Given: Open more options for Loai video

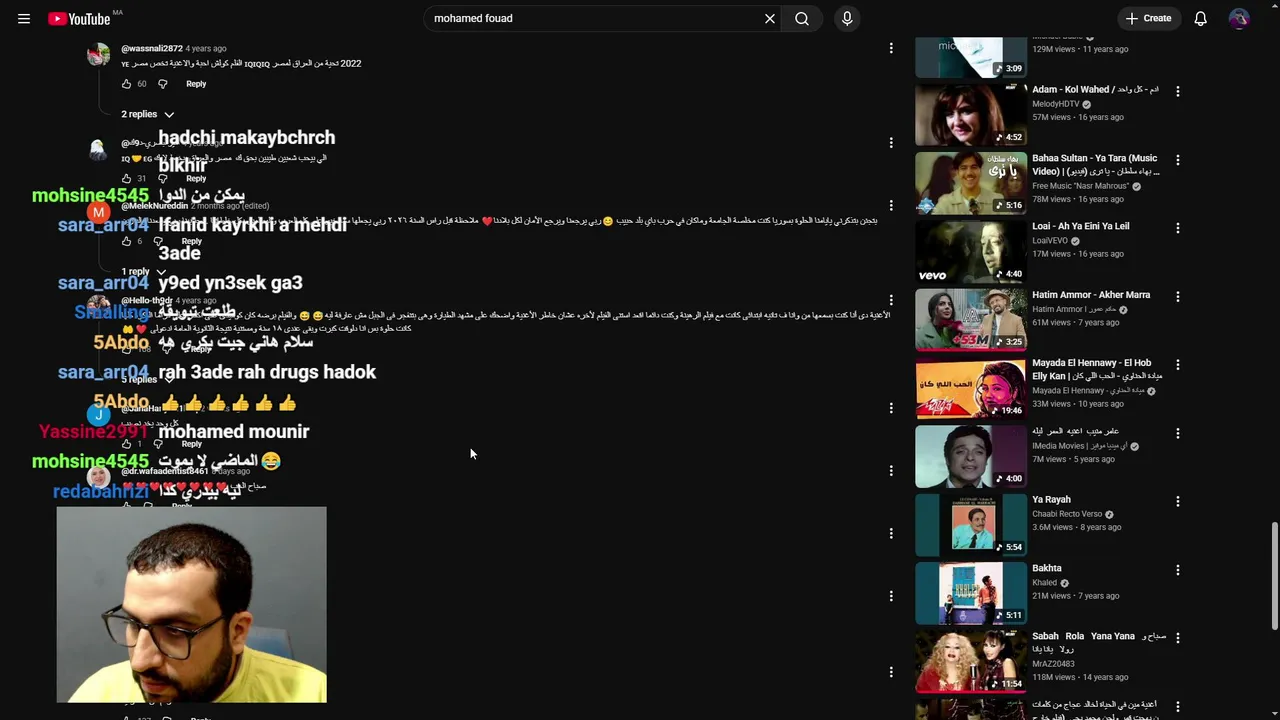Looking at the screenshot, I should point(1177,228).
